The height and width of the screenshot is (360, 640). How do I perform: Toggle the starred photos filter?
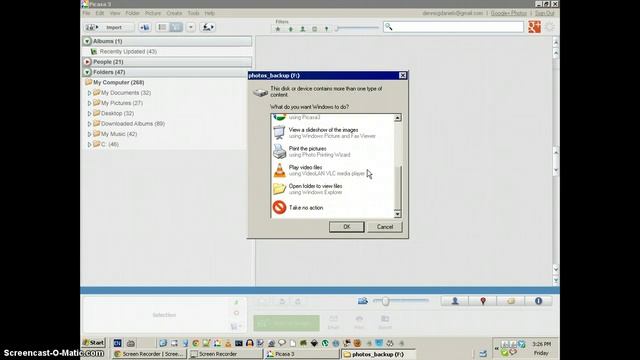click(x=278, y=29)
